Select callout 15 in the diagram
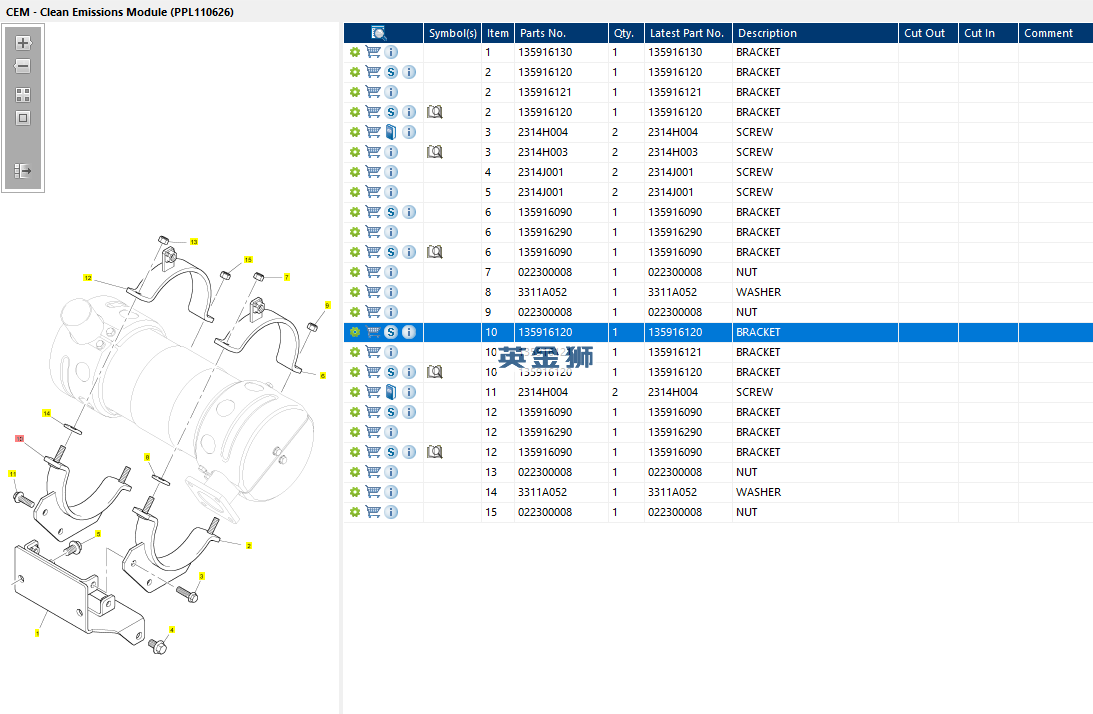The width and height of the screenshot is (1093, 714). pyautogui.click(x=248, y=260)
